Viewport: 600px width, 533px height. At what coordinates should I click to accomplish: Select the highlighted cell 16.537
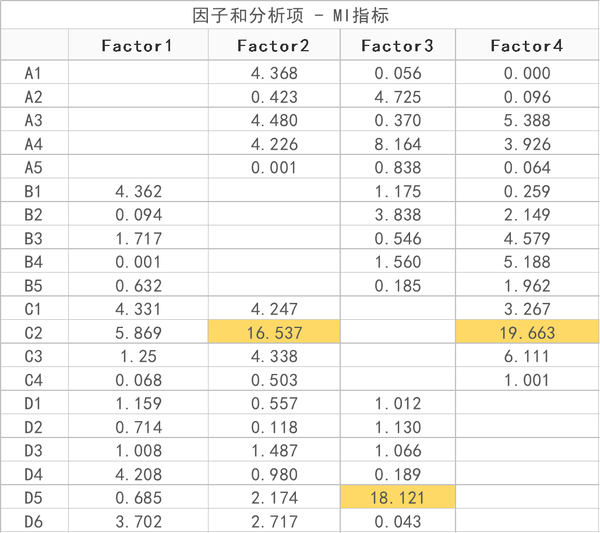point(273,332)
